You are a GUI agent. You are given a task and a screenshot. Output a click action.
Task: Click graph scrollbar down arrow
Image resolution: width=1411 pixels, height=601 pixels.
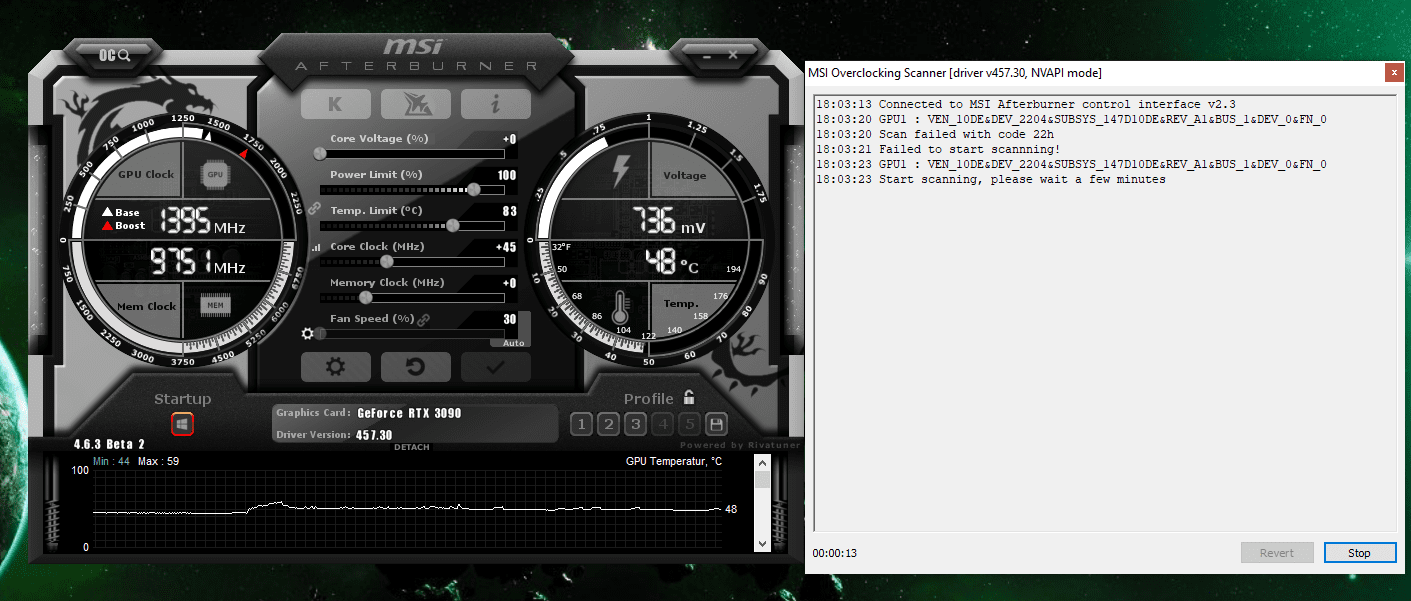click(763, 543)
